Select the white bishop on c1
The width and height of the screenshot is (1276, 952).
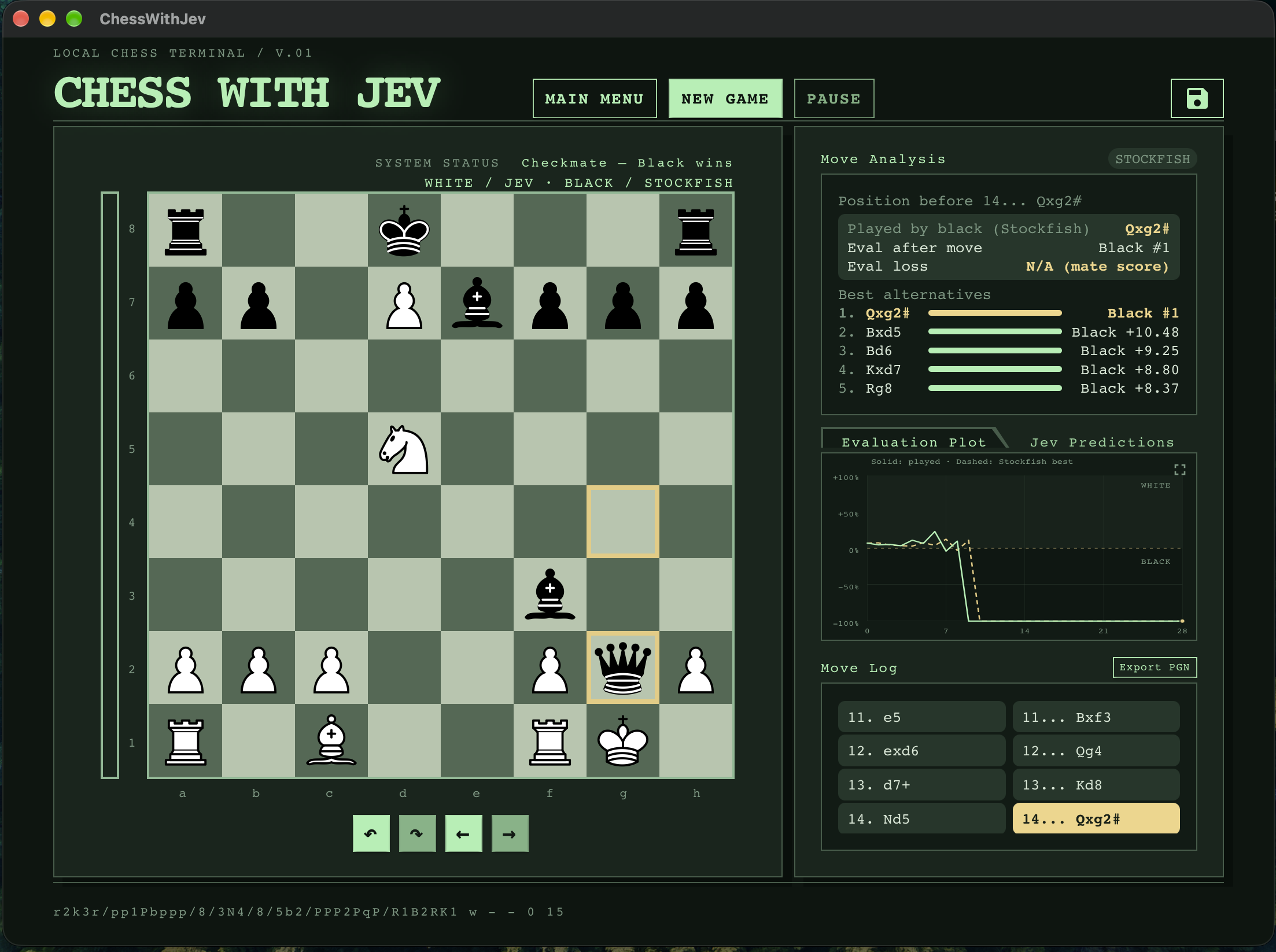pos(331,740)
